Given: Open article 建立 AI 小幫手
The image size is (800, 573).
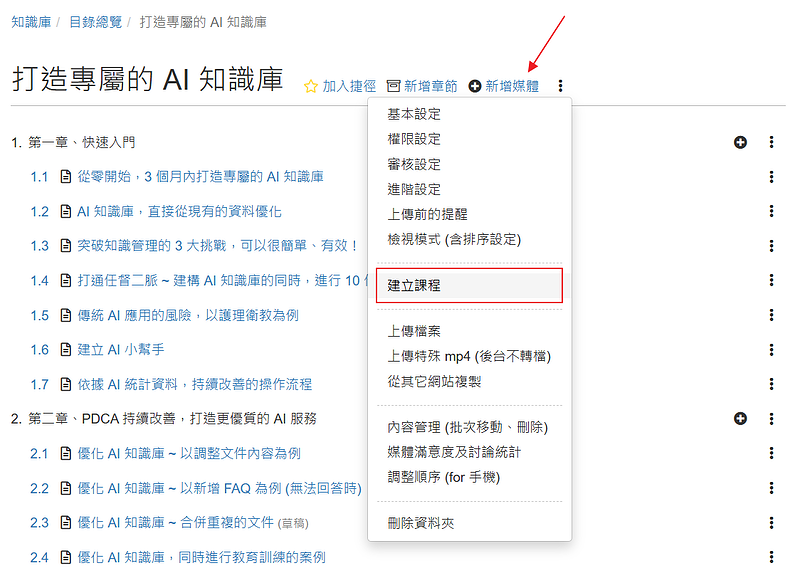Looking at the screenshot, I should point(121,349).
